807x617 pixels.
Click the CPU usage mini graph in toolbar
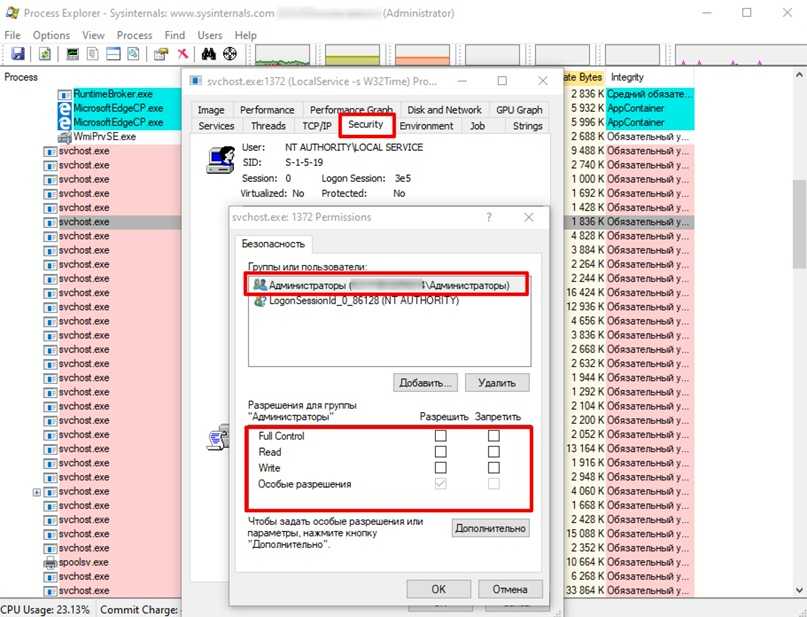pos(282,55)
